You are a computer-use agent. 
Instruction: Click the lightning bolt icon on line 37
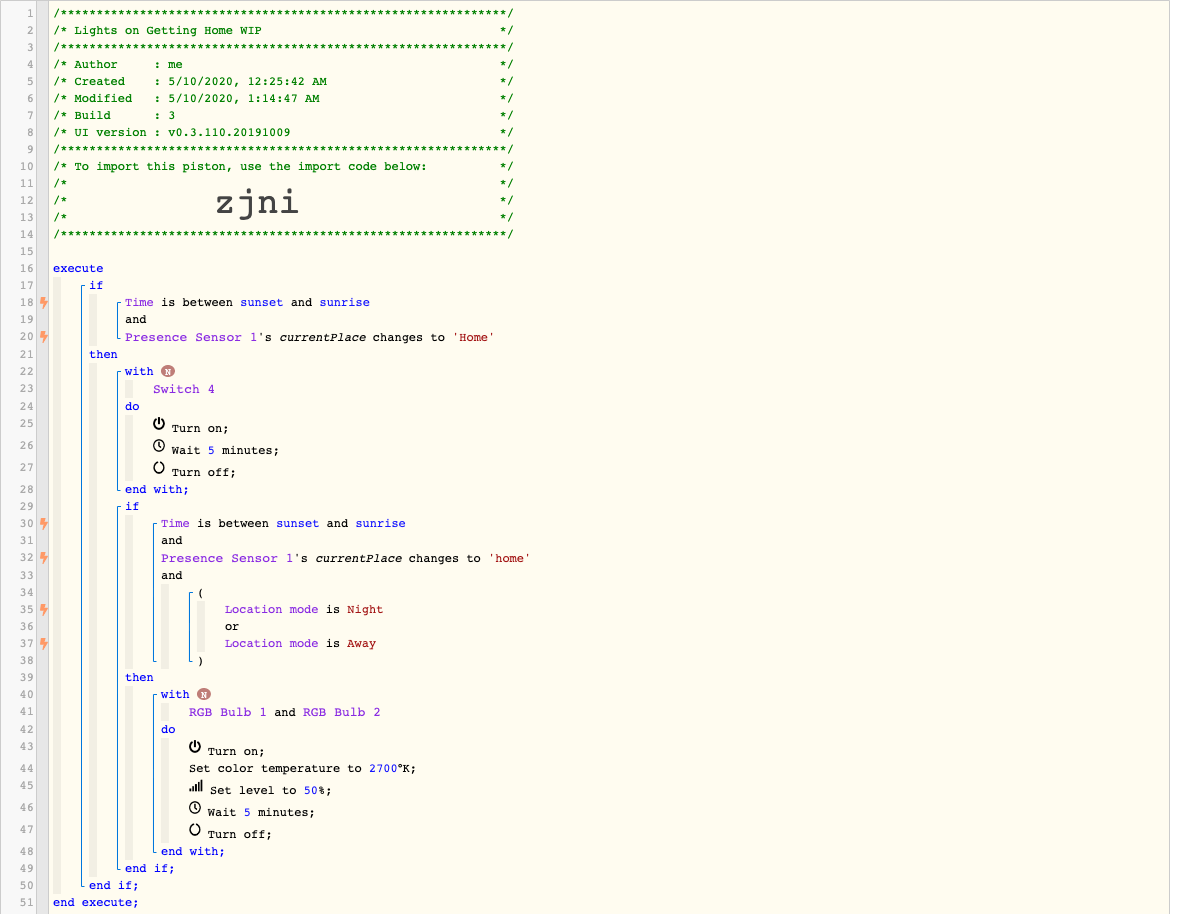click(44, 643)
